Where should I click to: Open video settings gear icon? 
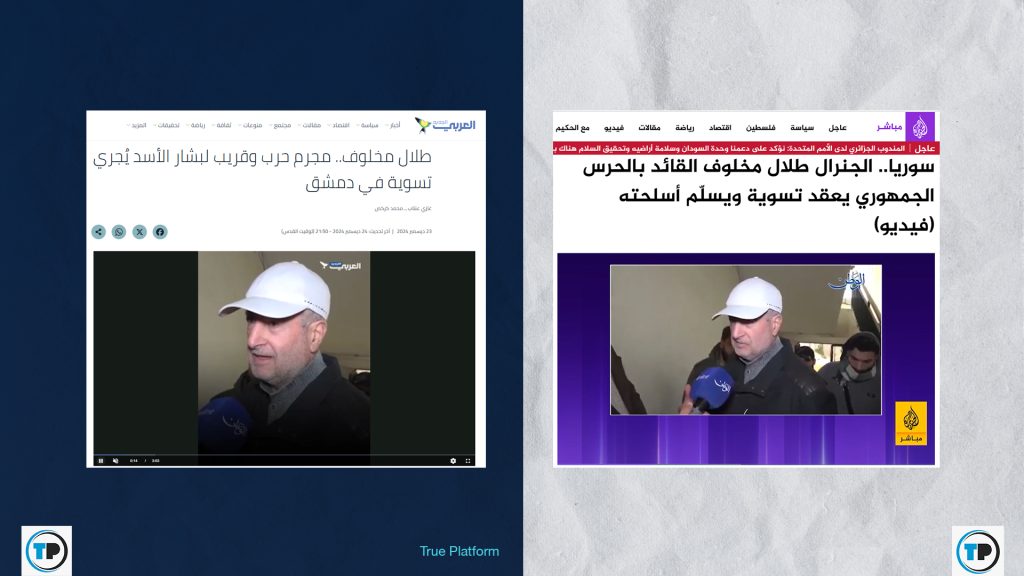click(x=453, y=460)
